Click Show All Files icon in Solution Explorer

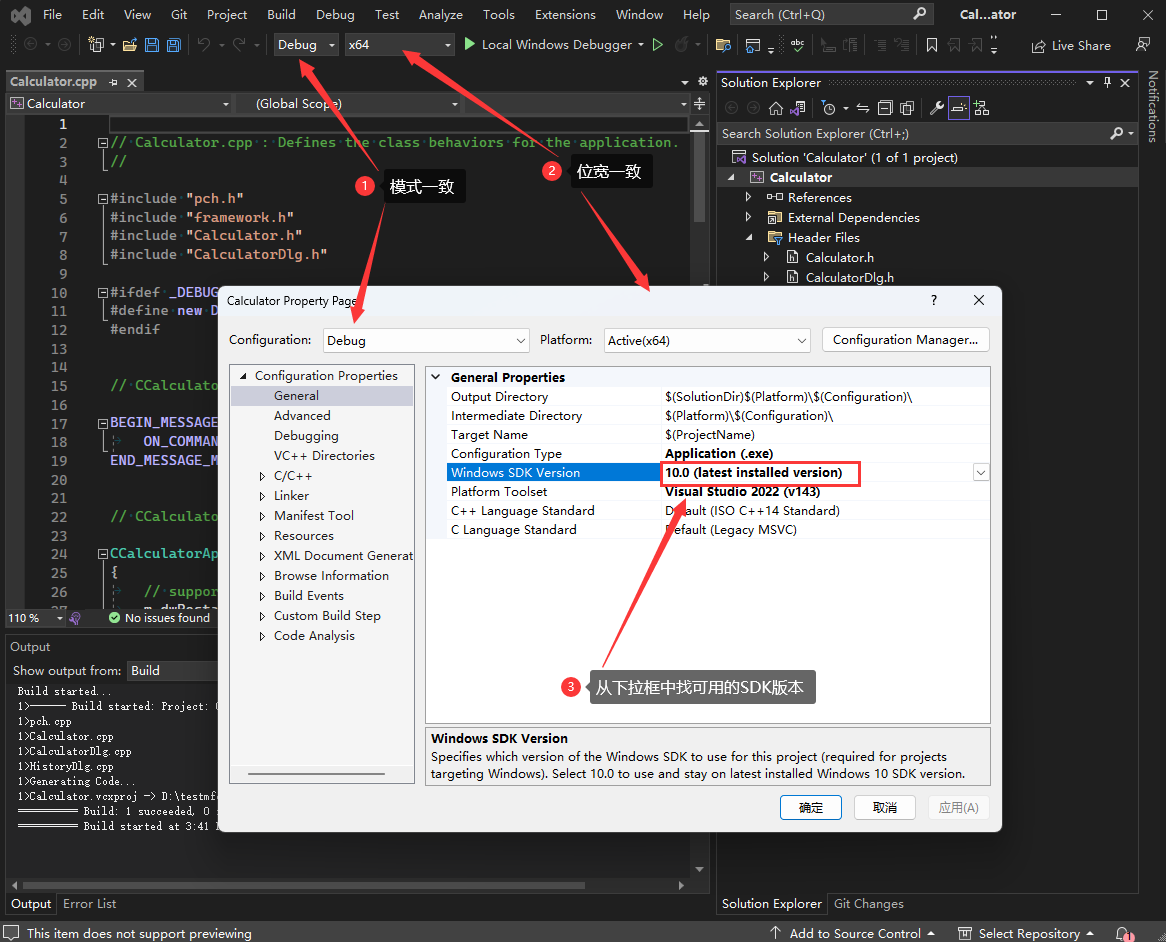[906, 109]
